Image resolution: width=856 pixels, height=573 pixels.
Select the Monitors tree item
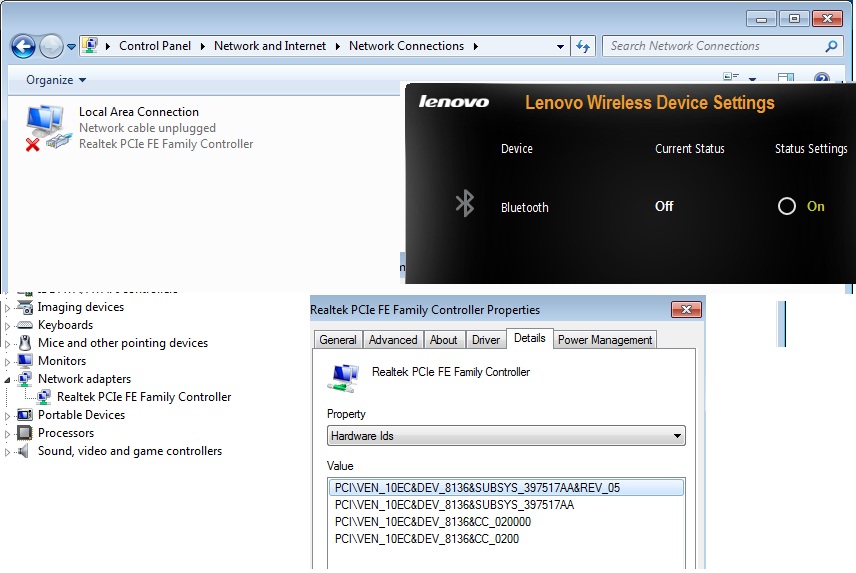[62, 361]
